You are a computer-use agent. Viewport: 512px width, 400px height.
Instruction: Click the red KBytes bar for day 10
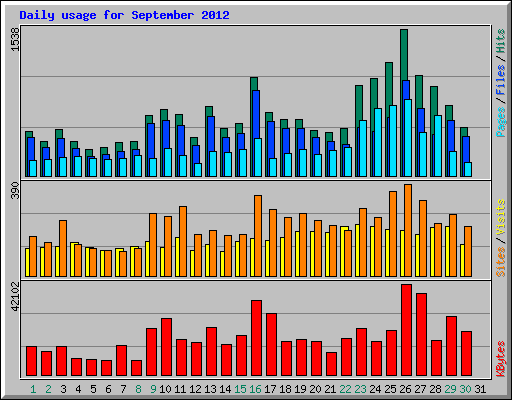tap(166, 347)
